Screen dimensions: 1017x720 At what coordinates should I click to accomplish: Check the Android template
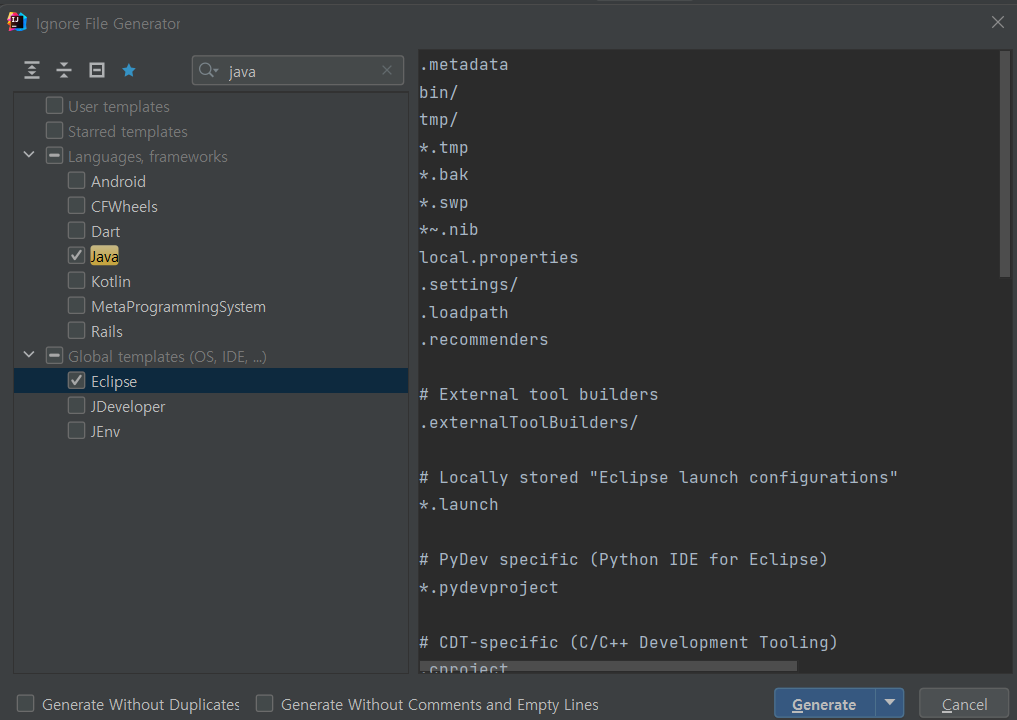tap(77, 181)
